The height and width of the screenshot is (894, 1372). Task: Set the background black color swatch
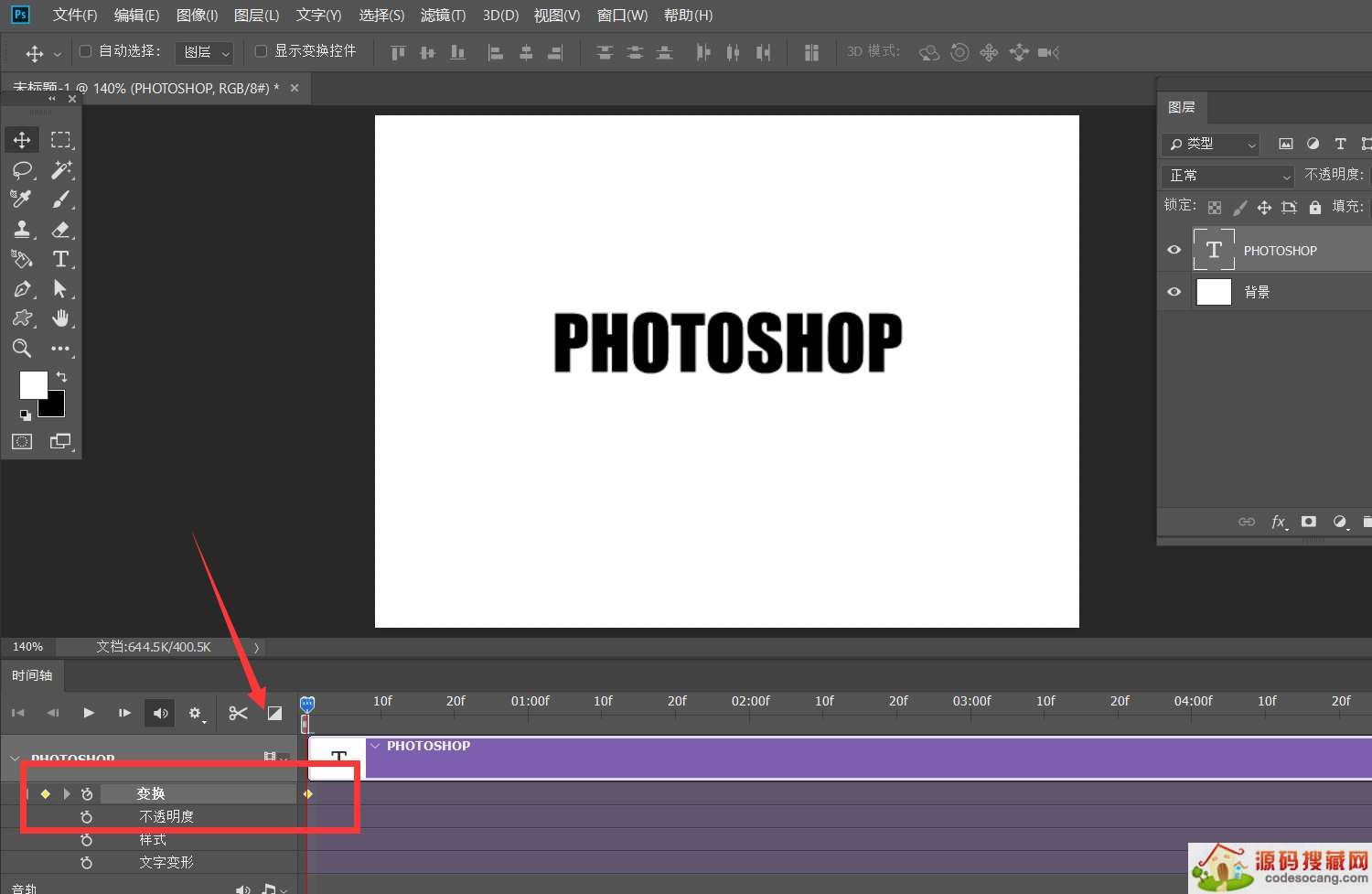(x=56, y=407)
